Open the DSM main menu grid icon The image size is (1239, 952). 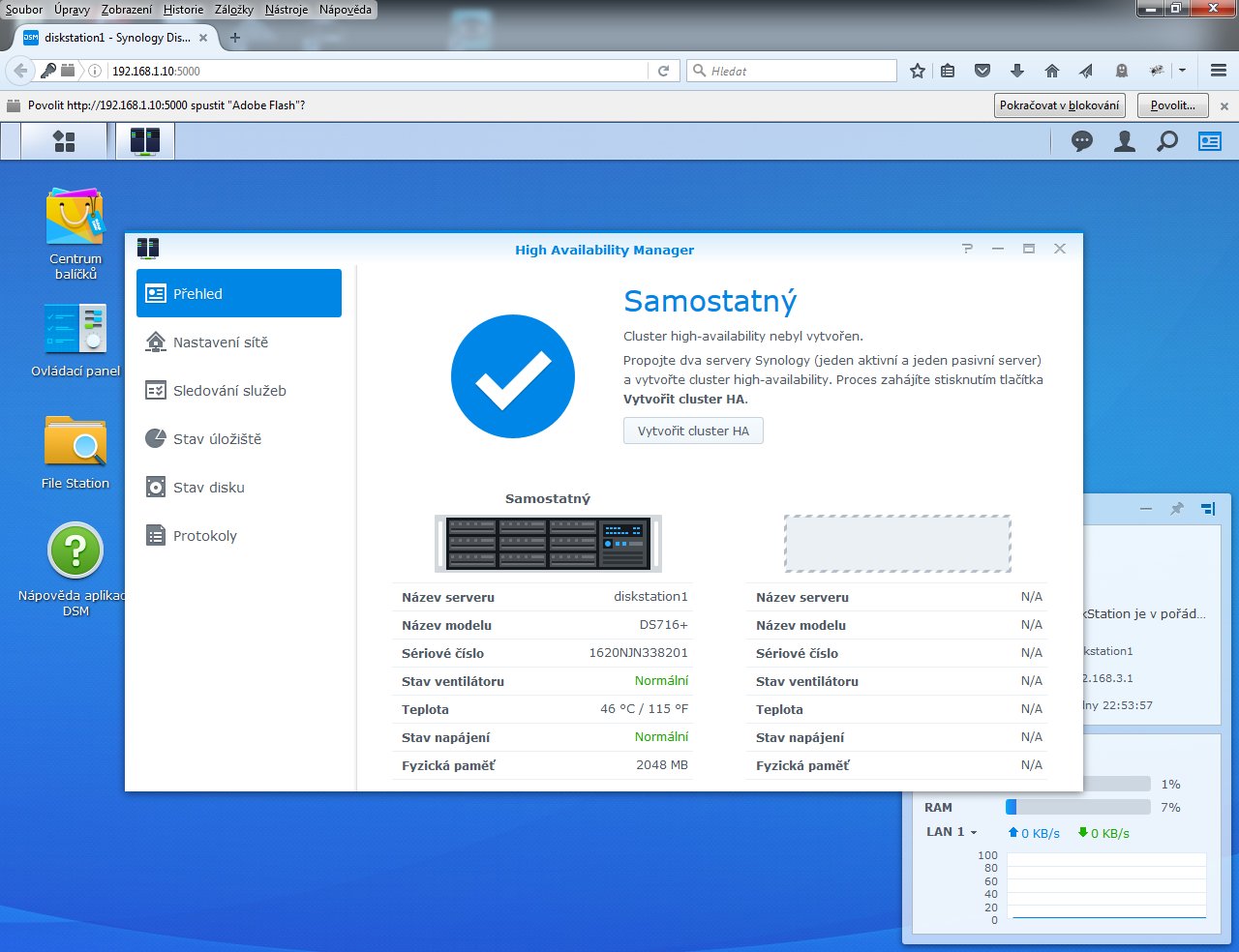click(64, 141)
